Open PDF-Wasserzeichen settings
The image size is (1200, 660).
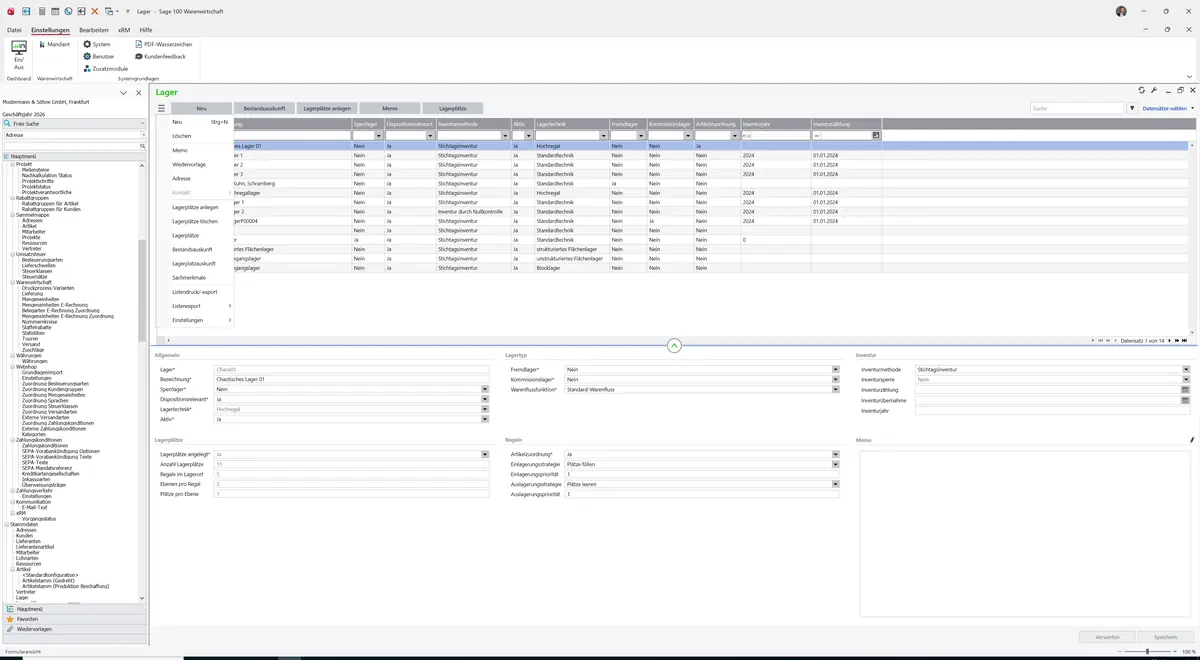pos(164,44)
